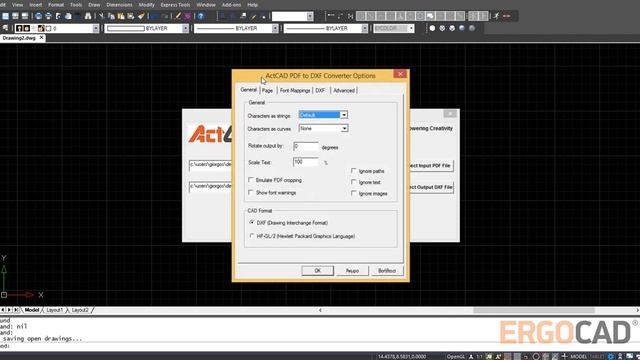
Task: Click the layer manager icon at left
Action: (x=5, y=28)
